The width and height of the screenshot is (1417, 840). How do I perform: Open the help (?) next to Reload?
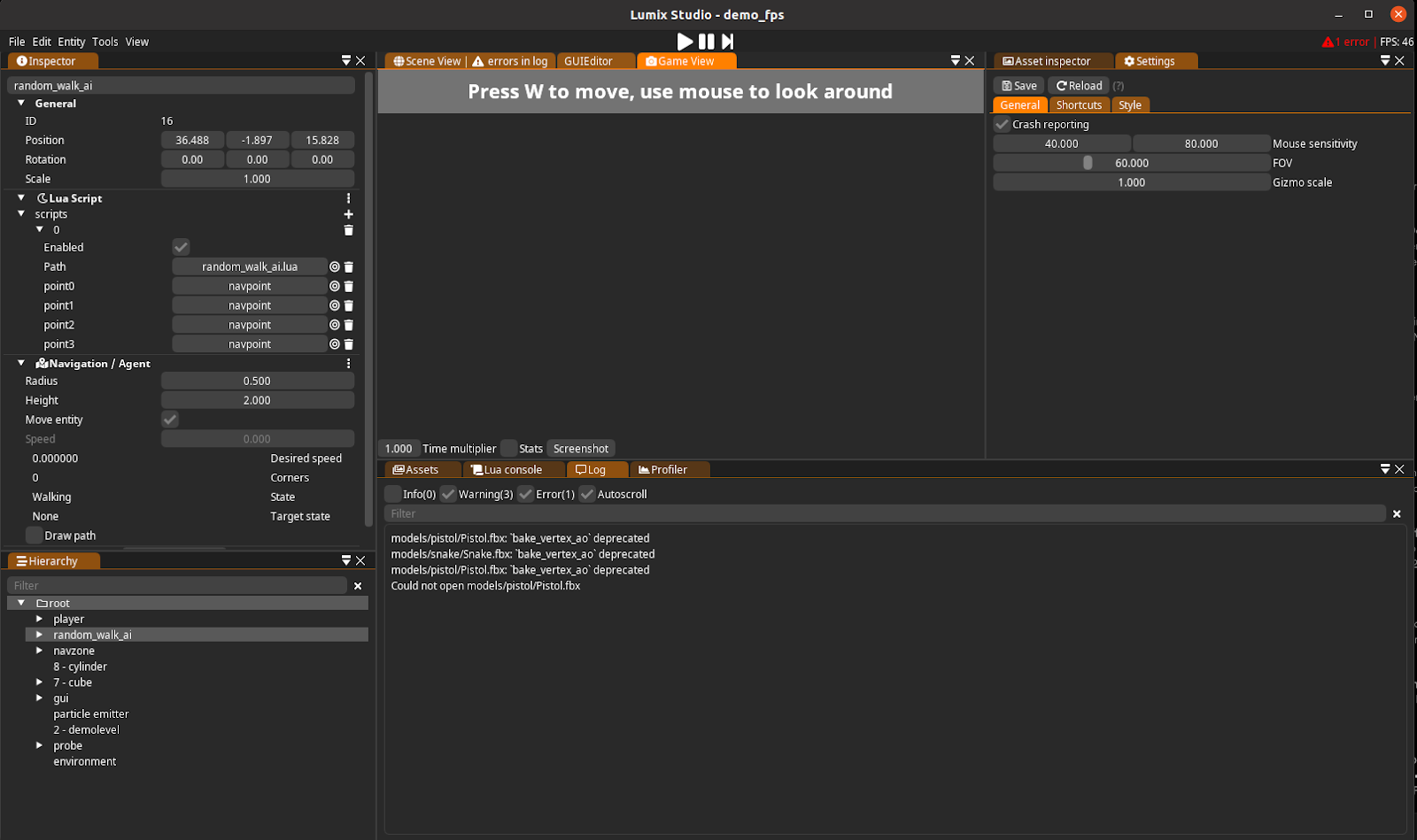pos(1118,86)
